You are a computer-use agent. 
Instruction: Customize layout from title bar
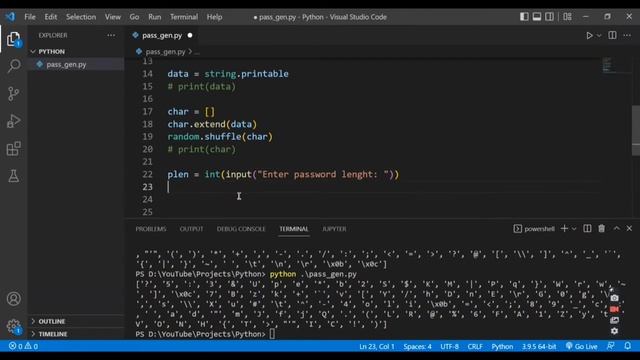(x=567, y=17)
